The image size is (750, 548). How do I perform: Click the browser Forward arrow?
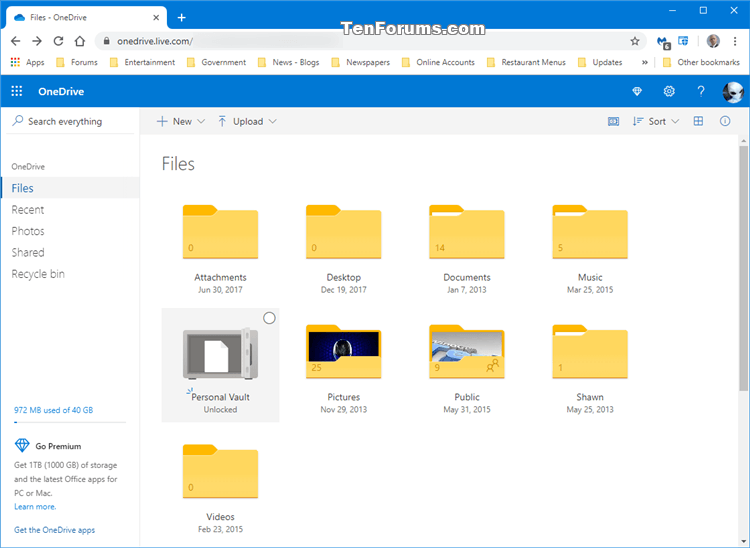point(37,41)
